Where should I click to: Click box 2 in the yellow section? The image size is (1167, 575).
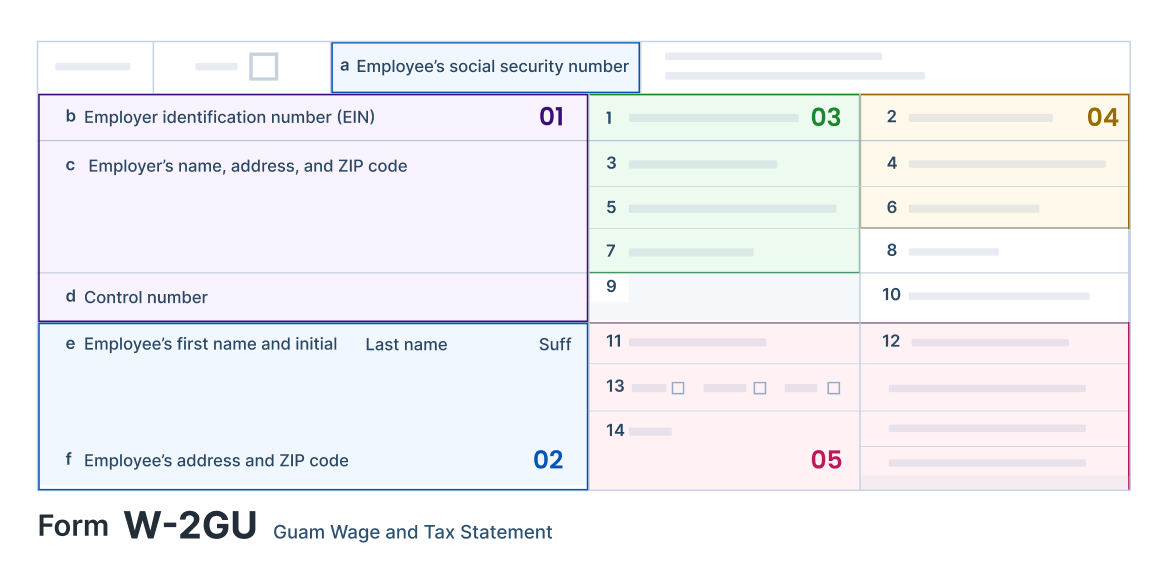coord(994,118)
